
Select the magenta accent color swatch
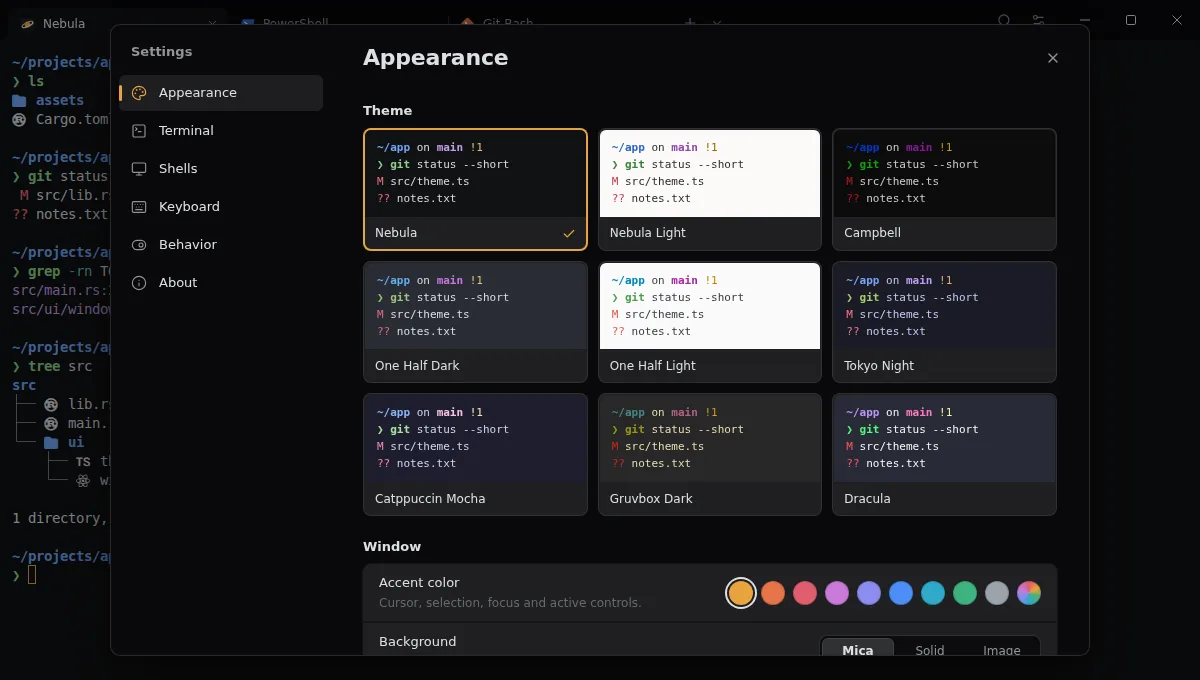tap(837, 593)
